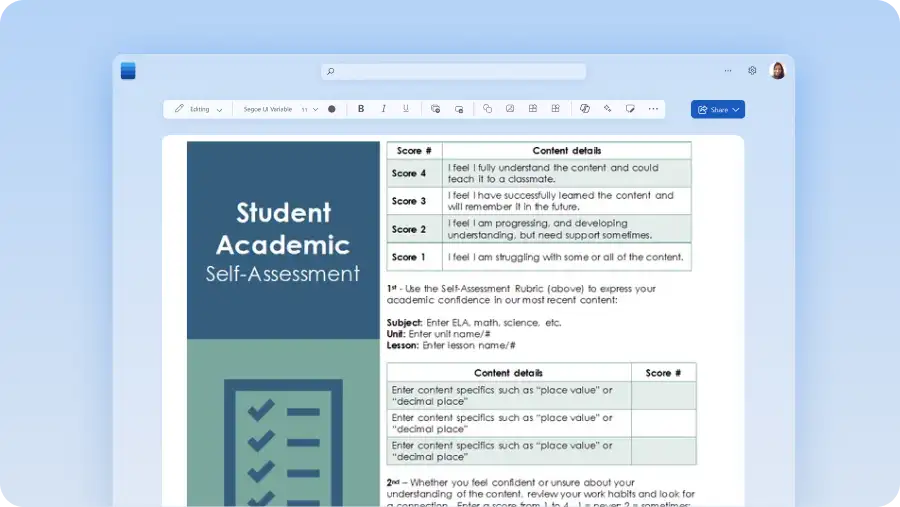Screen dimensions: 900x507
Task: Click the 'Student Academic' title text
Action: [283, 229]
